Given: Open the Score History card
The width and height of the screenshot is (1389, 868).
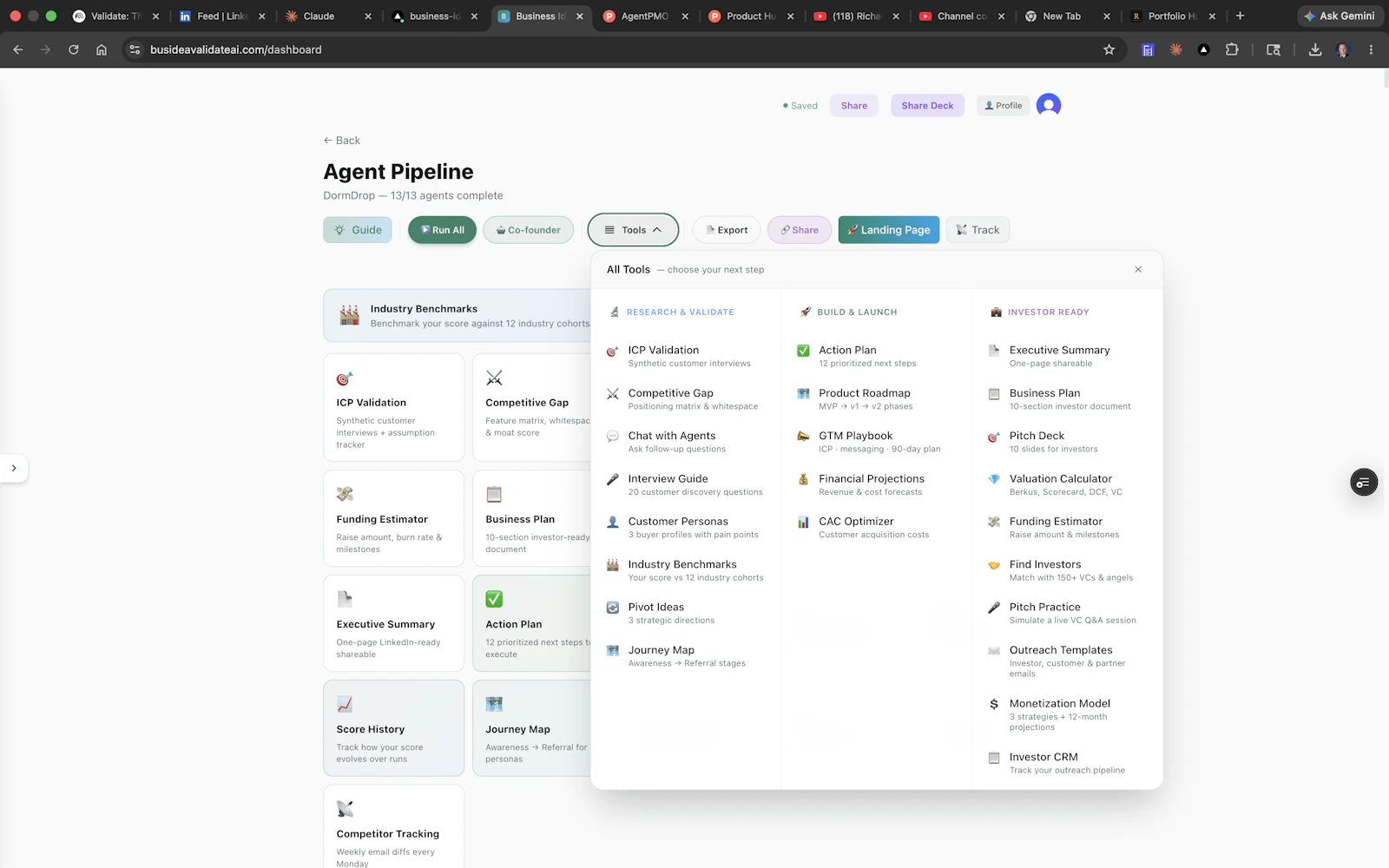Looking at the screenshot, I should 394,728.
